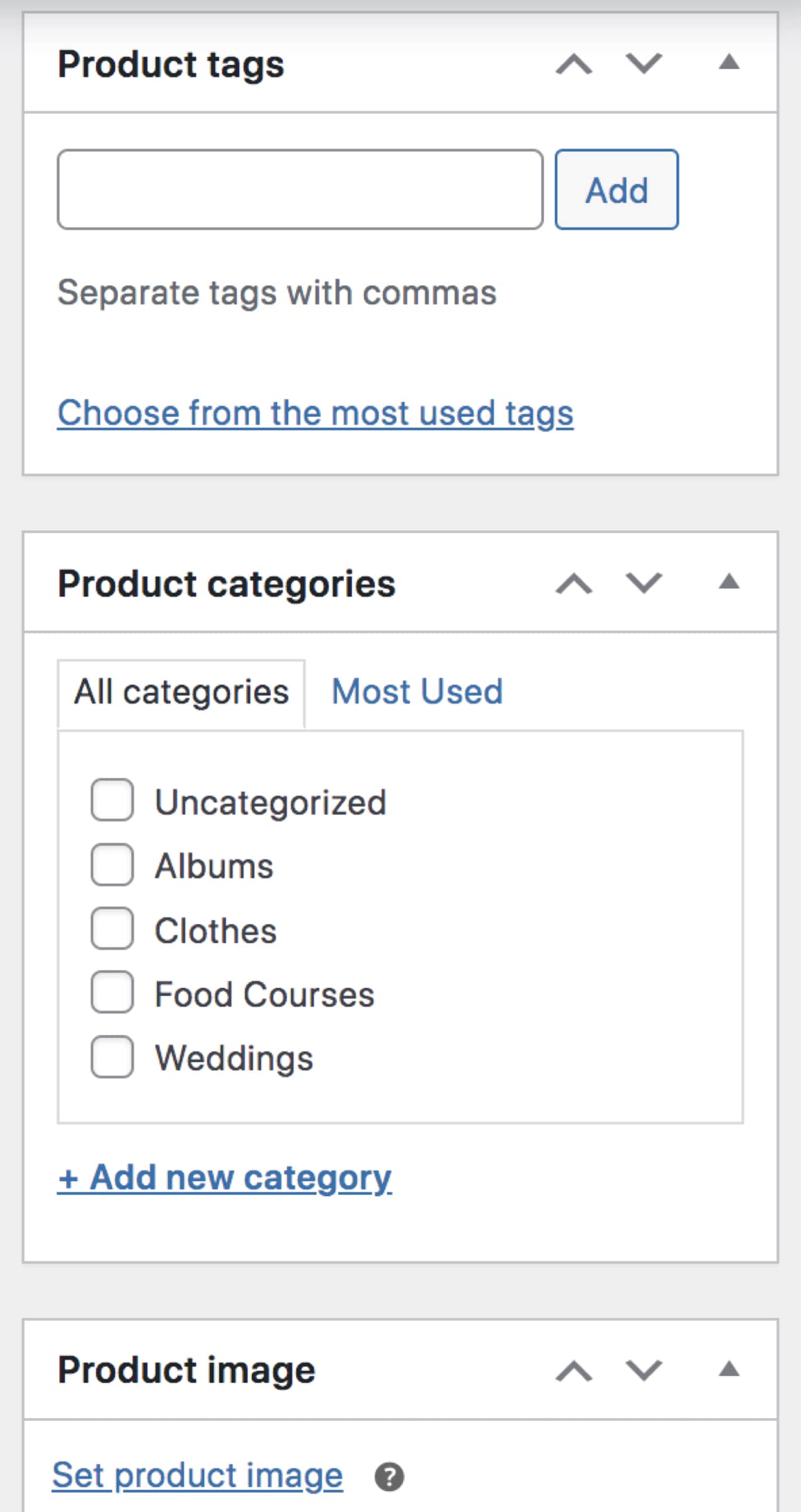This screenshot has width=801, height=1512.
Task: Collapse the Product categories panel
Action: pos(729,581)
